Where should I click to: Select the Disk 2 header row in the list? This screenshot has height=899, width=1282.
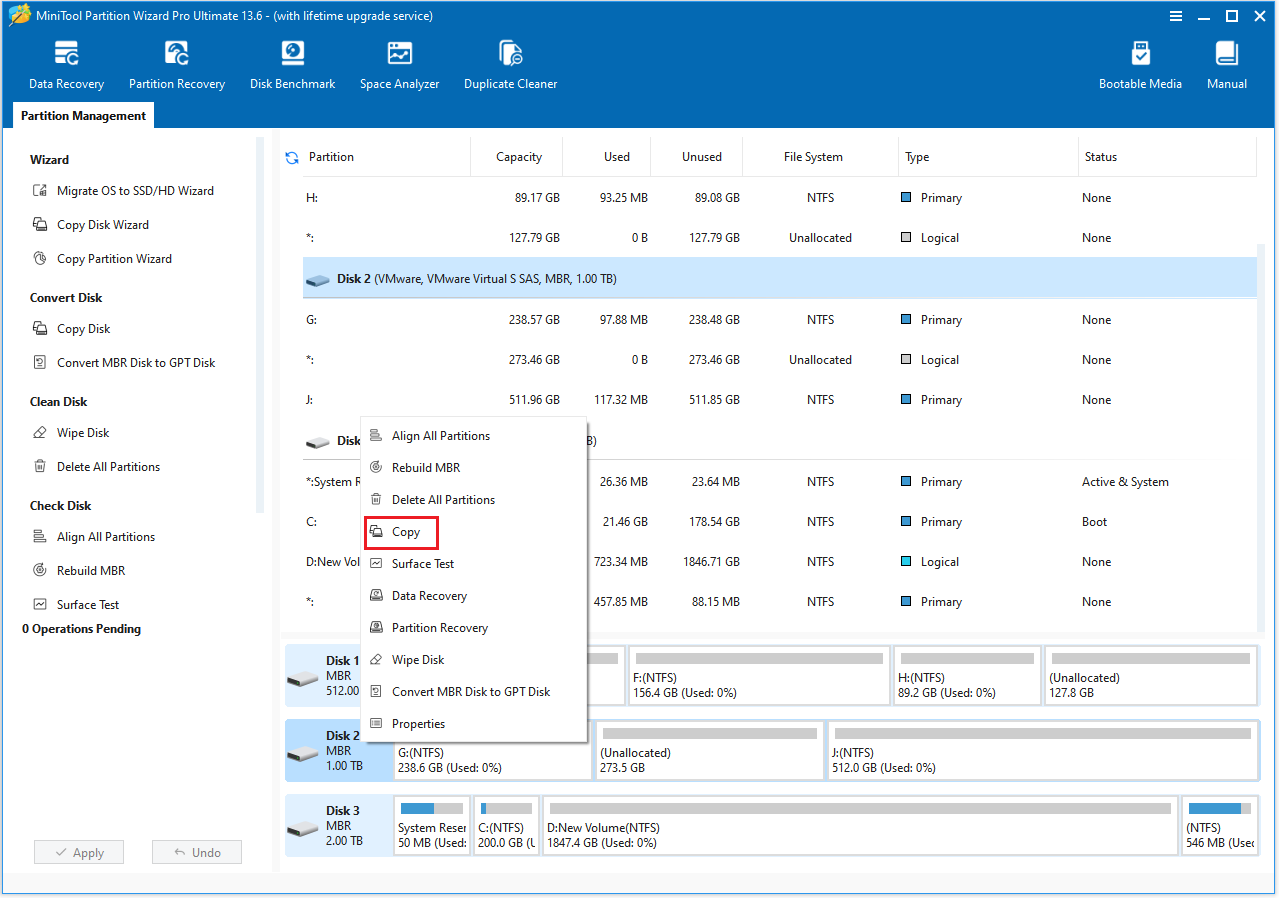click(x=779, y=279)
